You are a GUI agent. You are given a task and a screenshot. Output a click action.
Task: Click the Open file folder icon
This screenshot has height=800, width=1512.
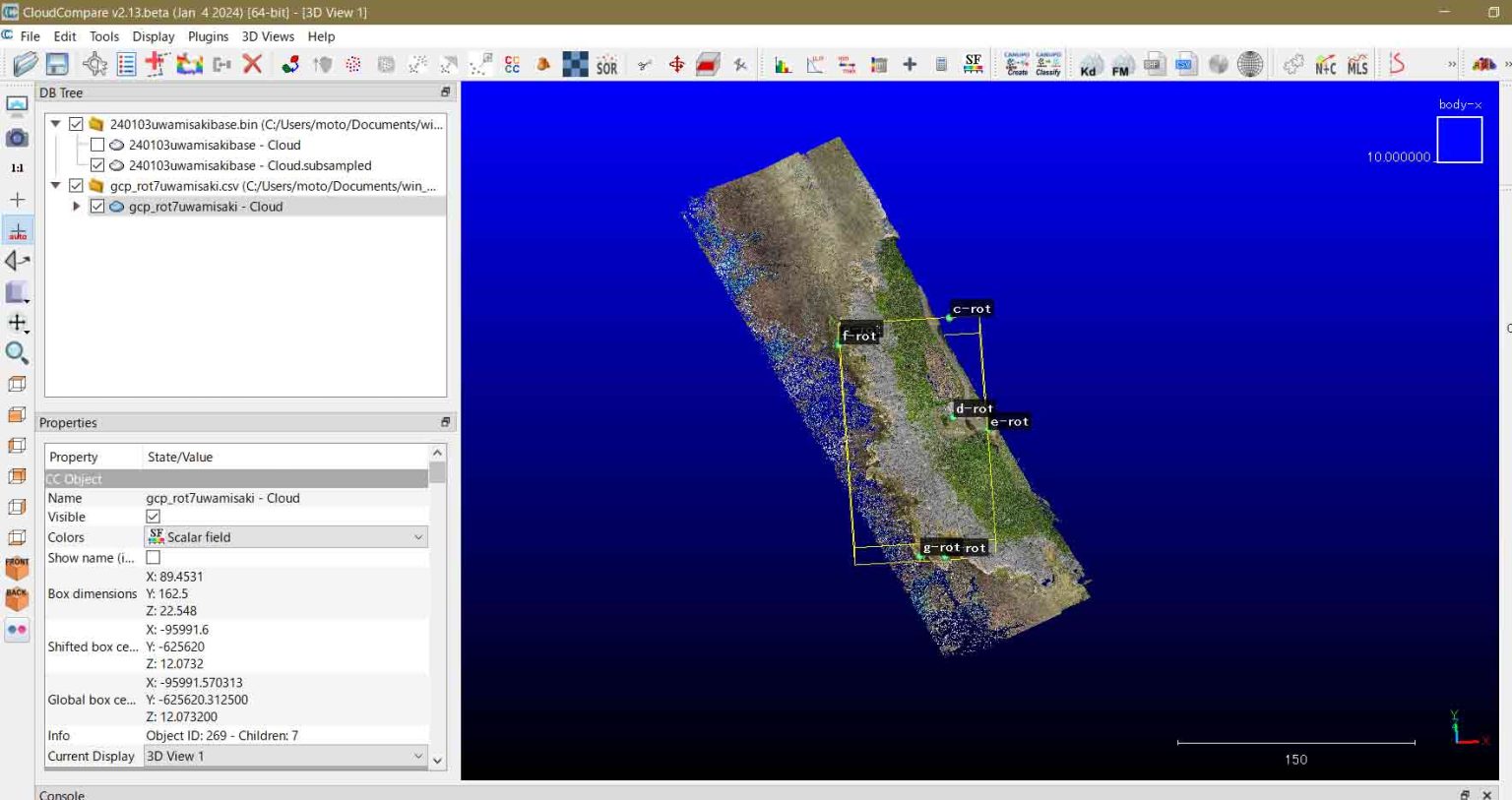(x=26, y=65)
